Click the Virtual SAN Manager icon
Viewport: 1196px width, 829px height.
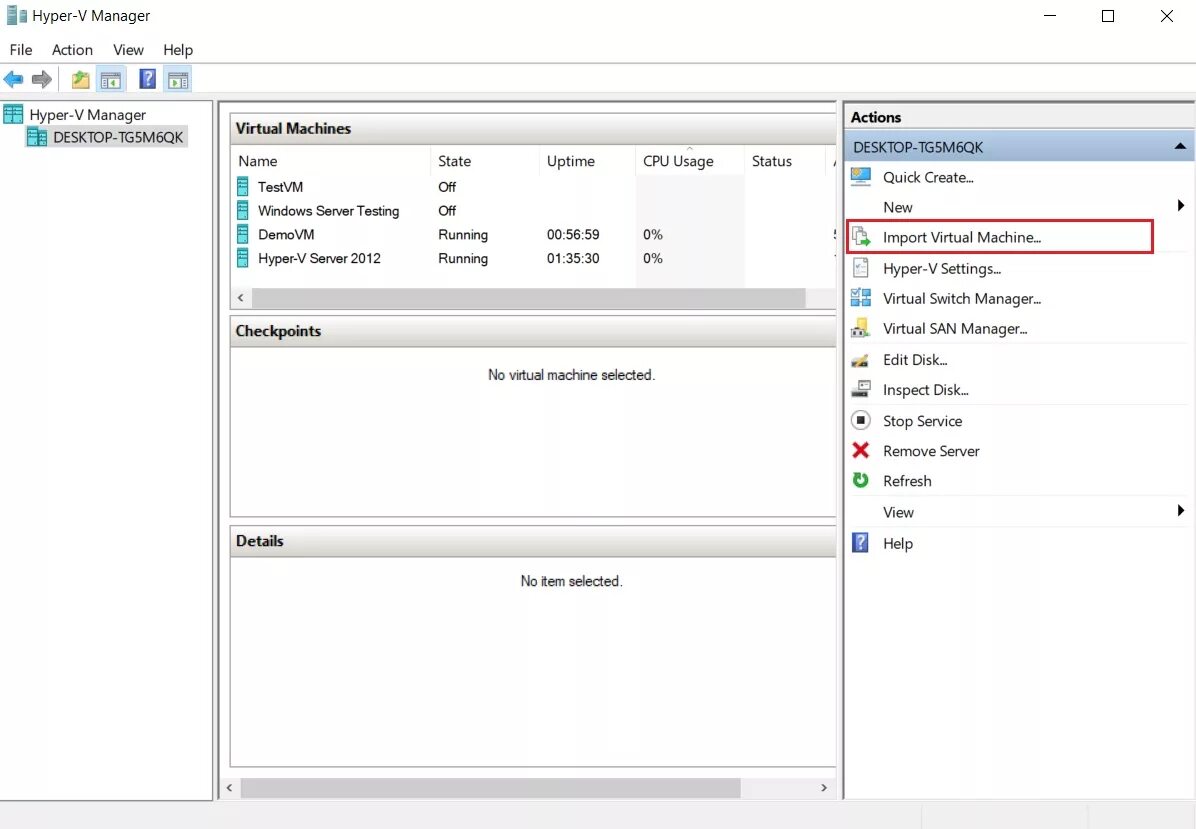tap(861, 329)
